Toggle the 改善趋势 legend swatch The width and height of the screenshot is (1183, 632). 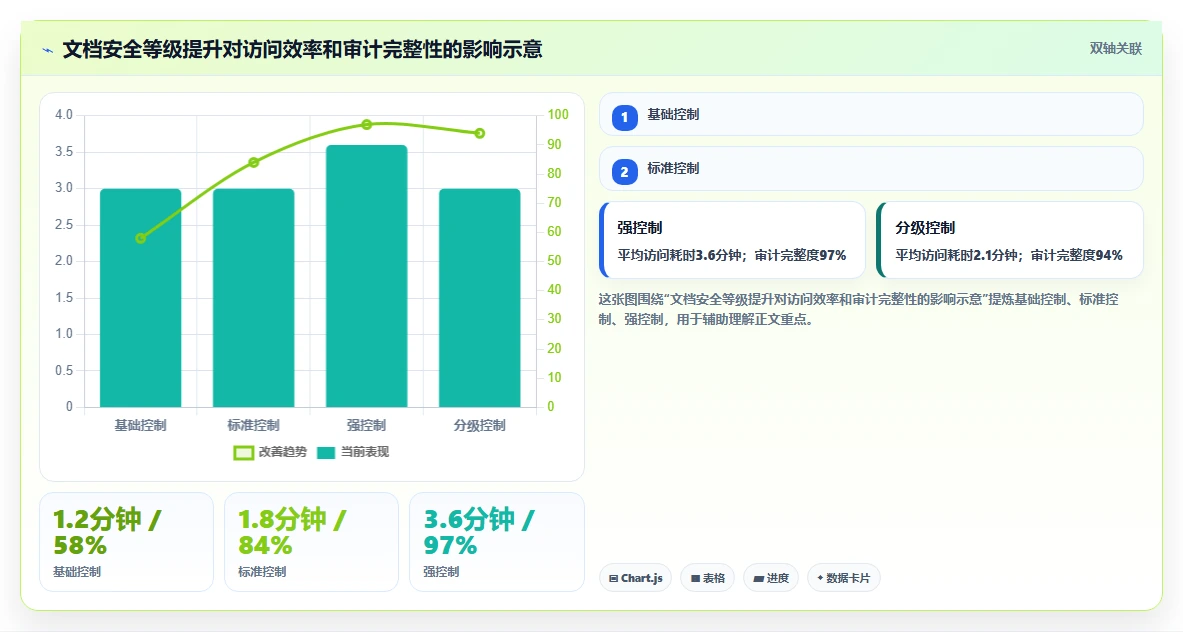coord(243,453)
